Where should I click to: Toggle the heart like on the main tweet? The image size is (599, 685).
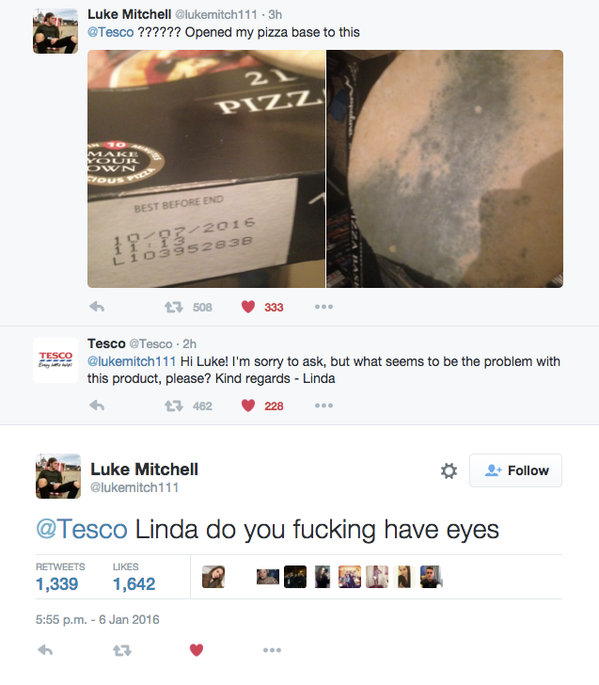[197, 650]
